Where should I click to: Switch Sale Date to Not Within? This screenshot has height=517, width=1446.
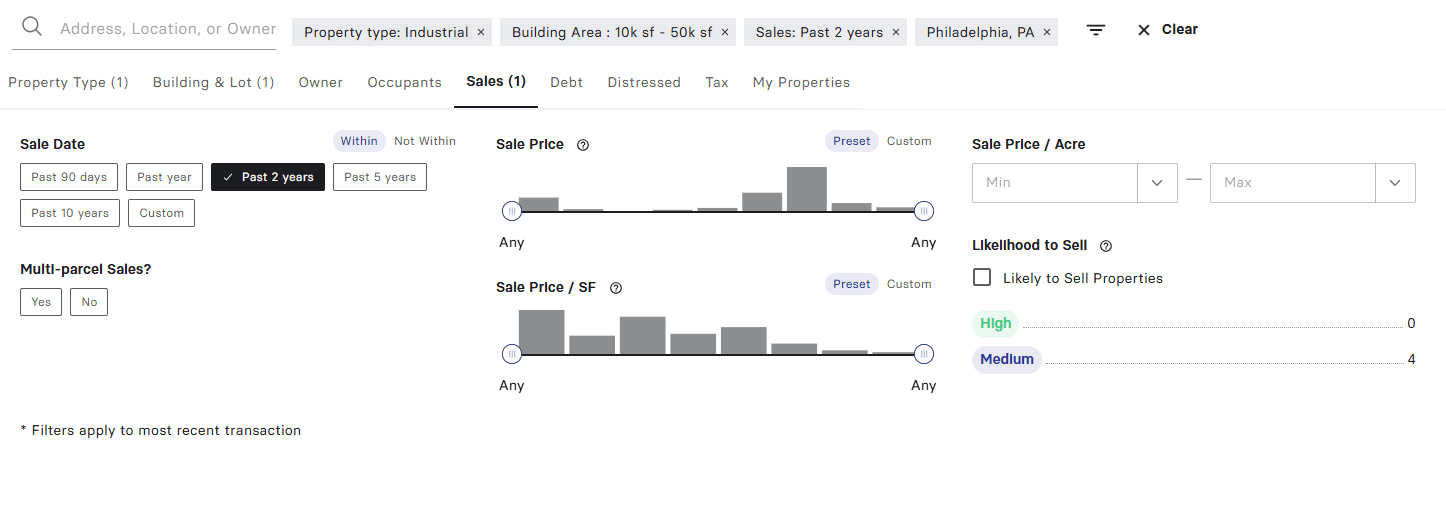(424, 141)
